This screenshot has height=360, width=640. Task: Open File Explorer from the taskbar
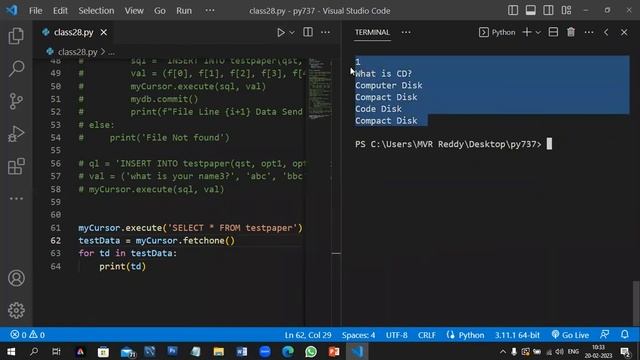click(x=219, y=351)
